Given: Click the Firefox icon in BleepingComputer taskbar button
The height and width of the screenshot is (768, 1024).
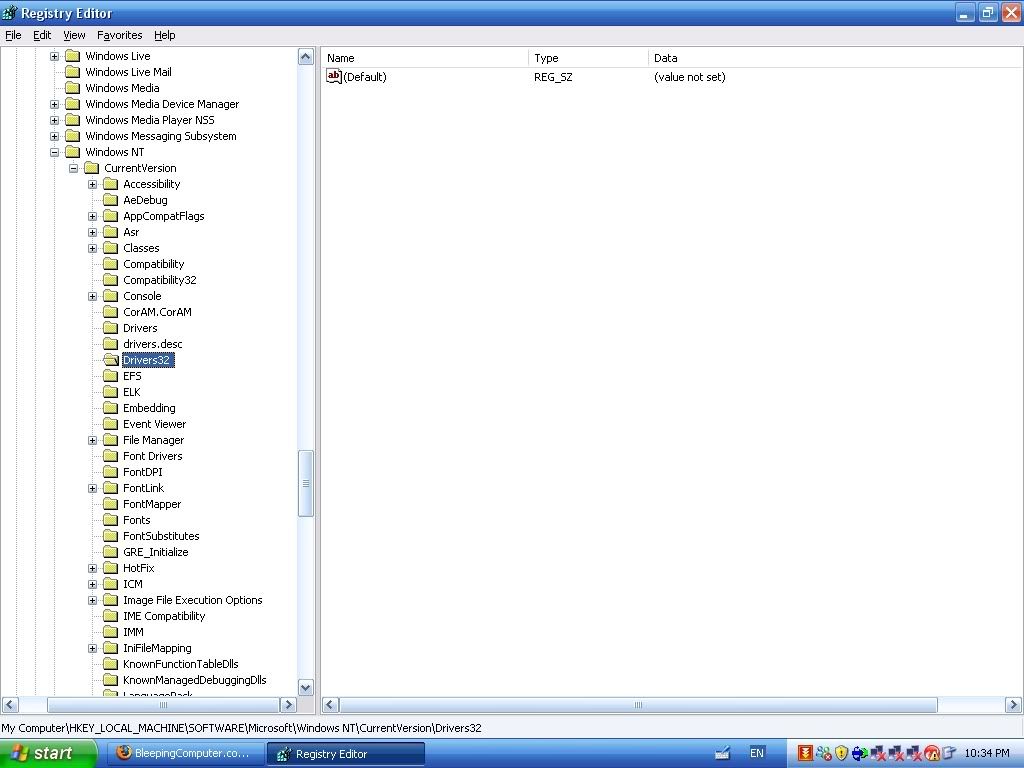Looking at the screenshot, I should tap(123, 752).
